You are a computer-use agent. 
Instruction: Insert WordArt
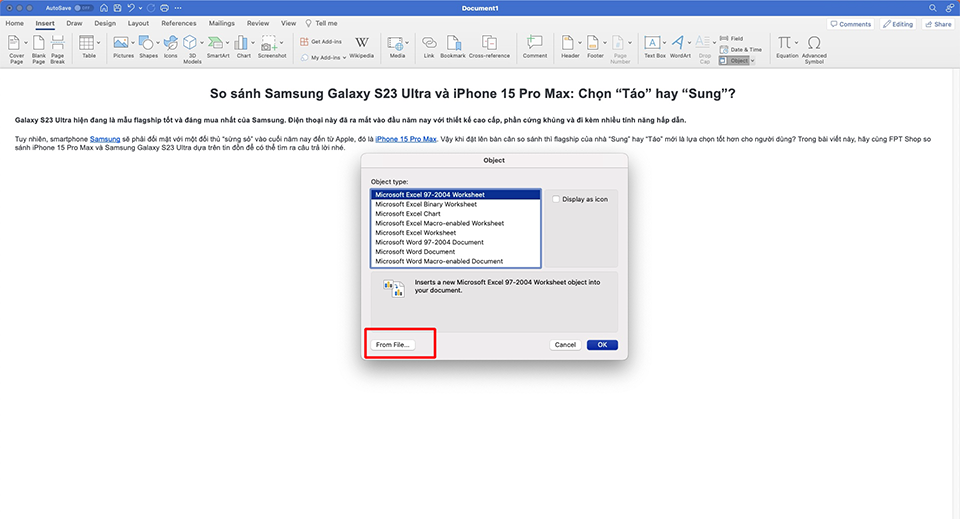click(678, 47)
